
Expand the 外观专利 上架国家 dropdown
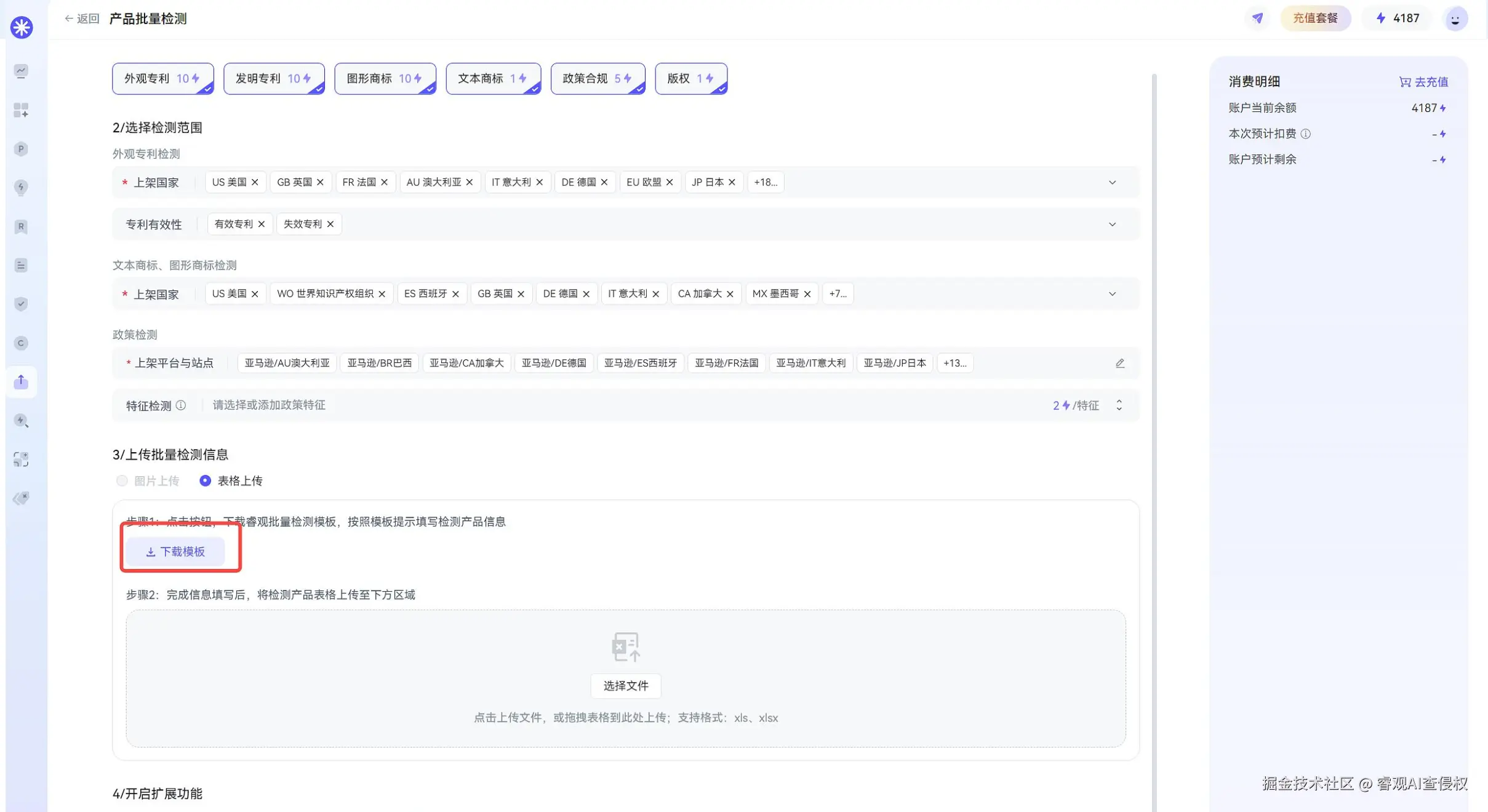point(1112,183)
